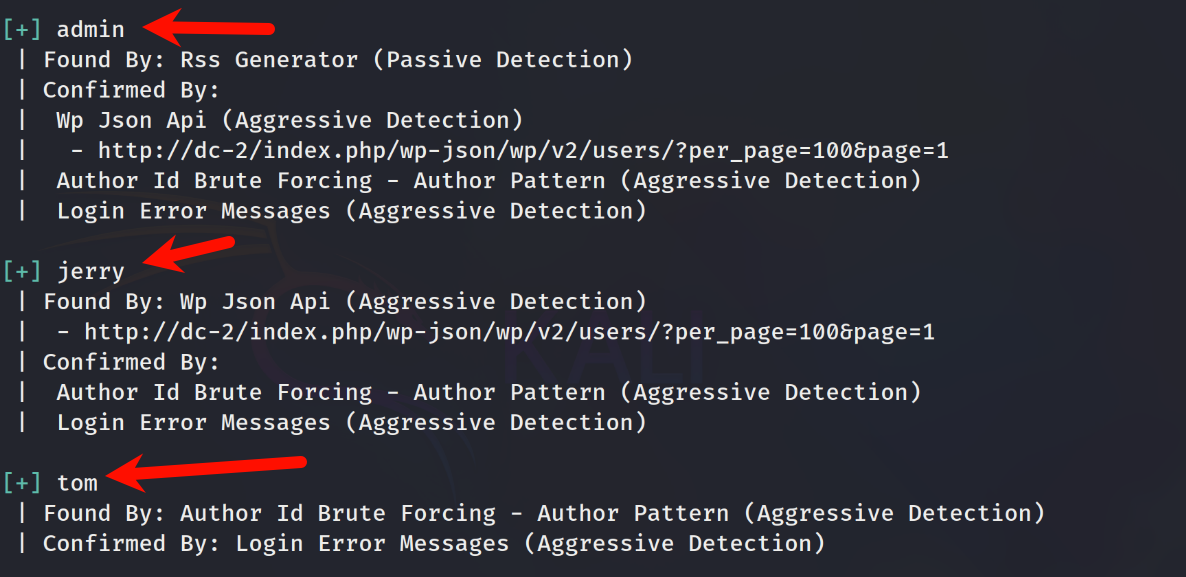
Task: Click 'Wp Json Api' line under admin
Action: [x=290, y=120]
